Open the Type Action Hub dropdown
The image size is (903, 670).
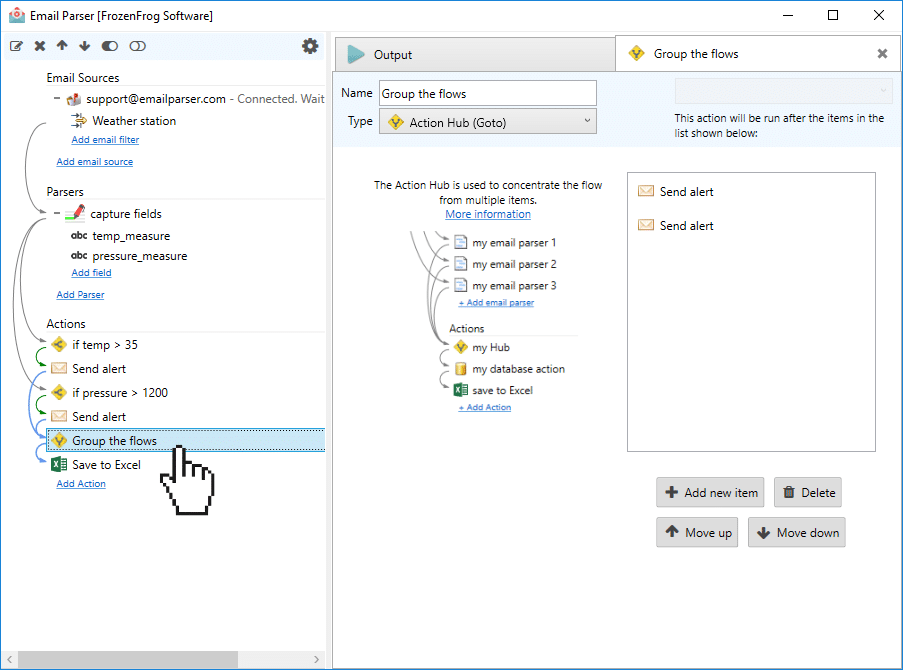coord(488,122)
